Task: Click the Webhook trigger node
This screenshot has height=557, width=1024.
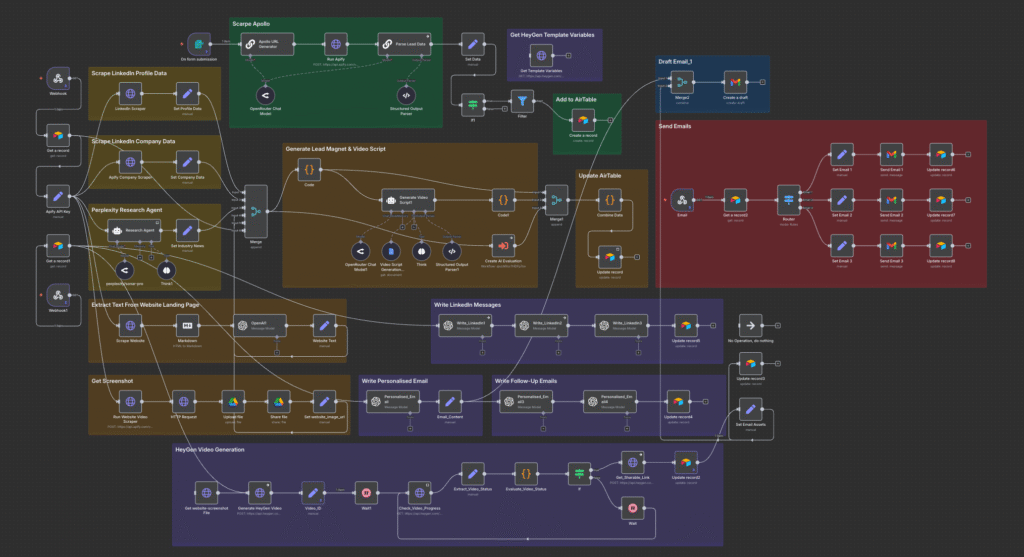Action: point(57,79)
